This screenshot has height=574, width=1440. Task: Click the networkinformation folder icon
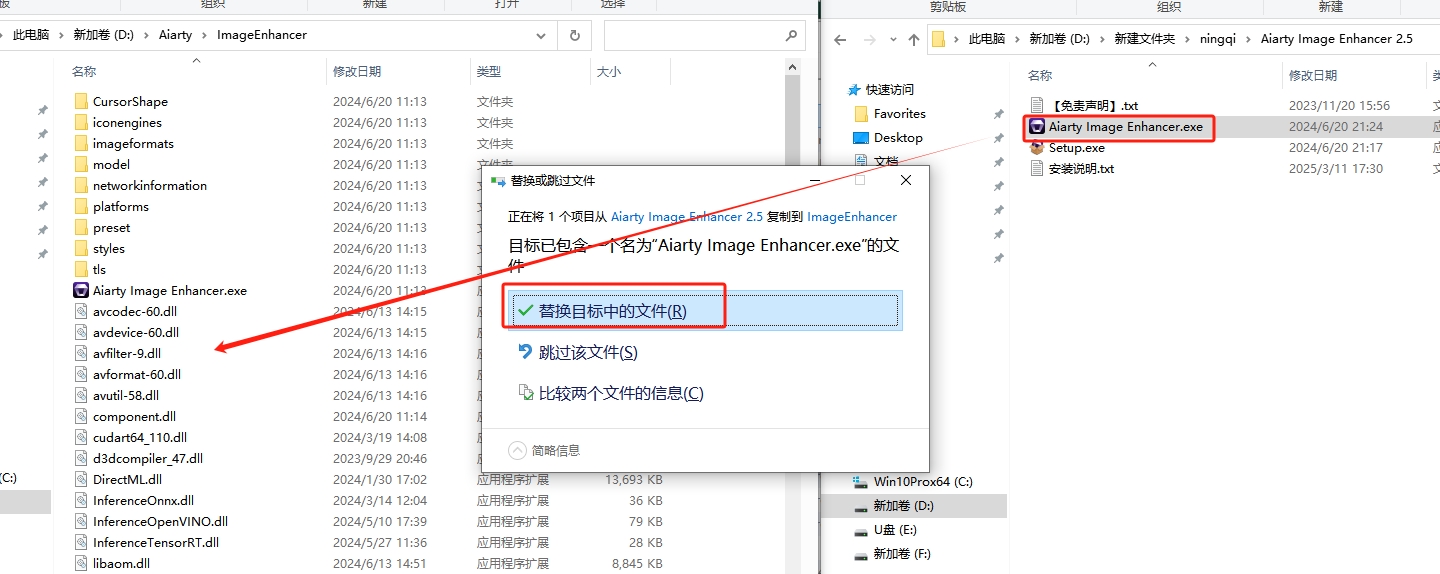[81, 185]
